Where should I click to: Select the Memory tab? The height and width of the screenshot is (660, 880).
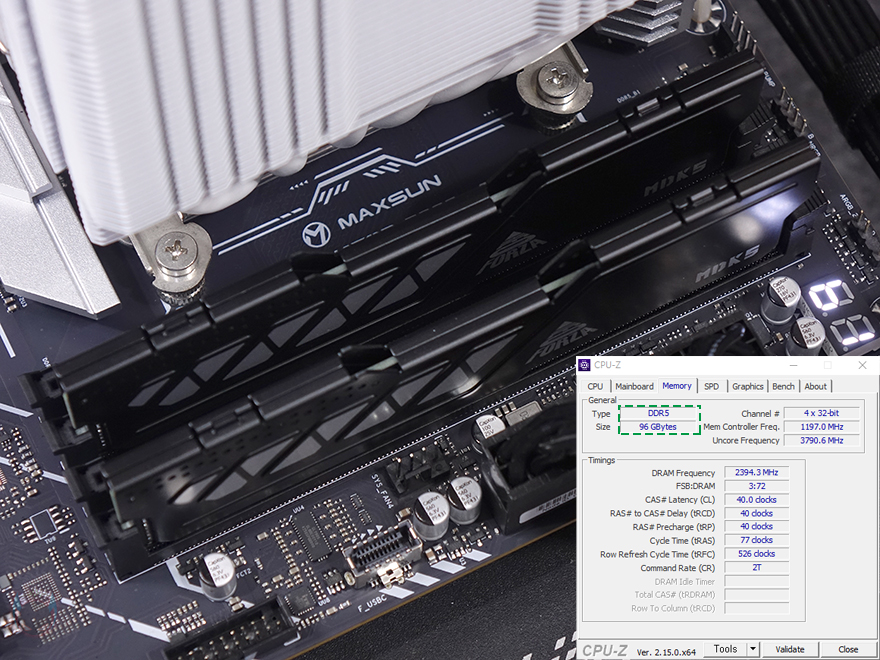677,386
